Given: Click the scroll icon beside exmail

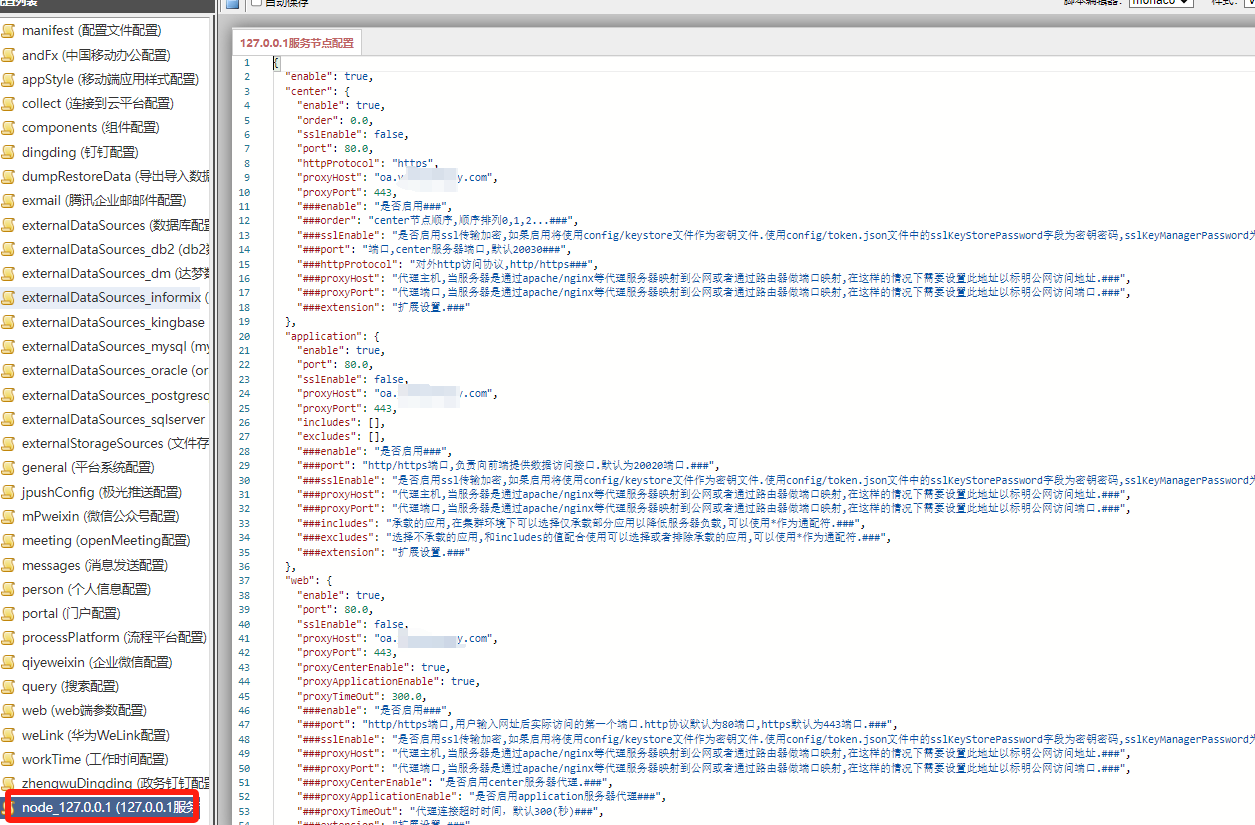Looking at the screenshot, I should [x=9, y=201].
